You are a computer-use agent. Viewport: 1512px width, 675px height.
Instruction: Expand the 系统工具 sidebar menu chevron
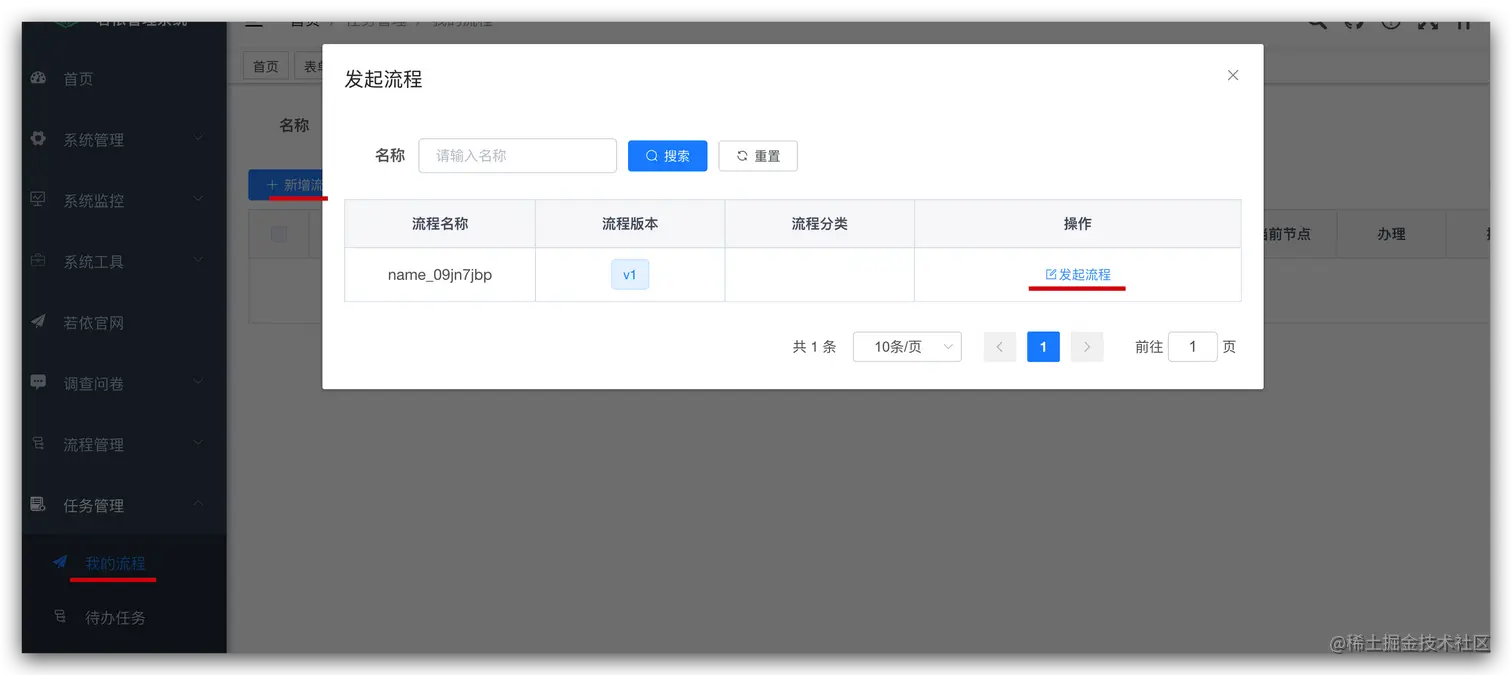point(198,260)
